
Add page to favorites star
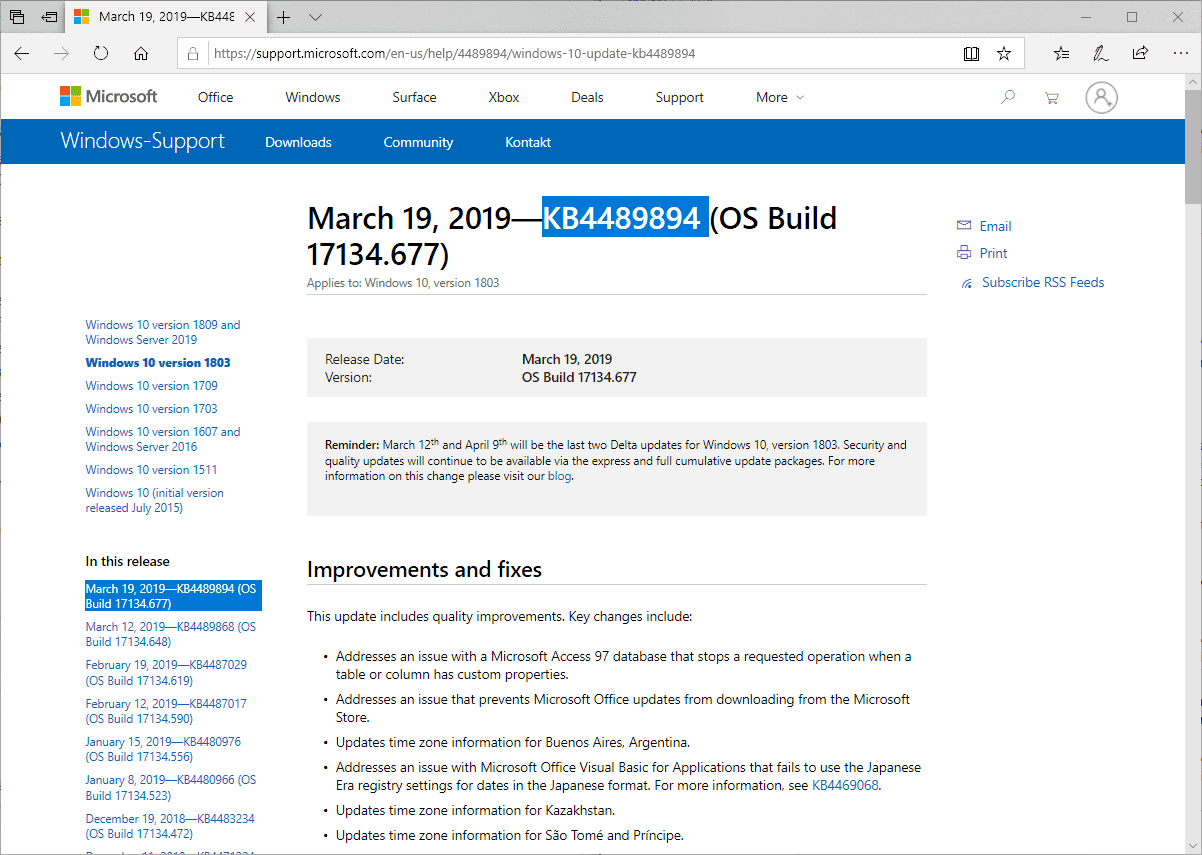coord(1004,54)
